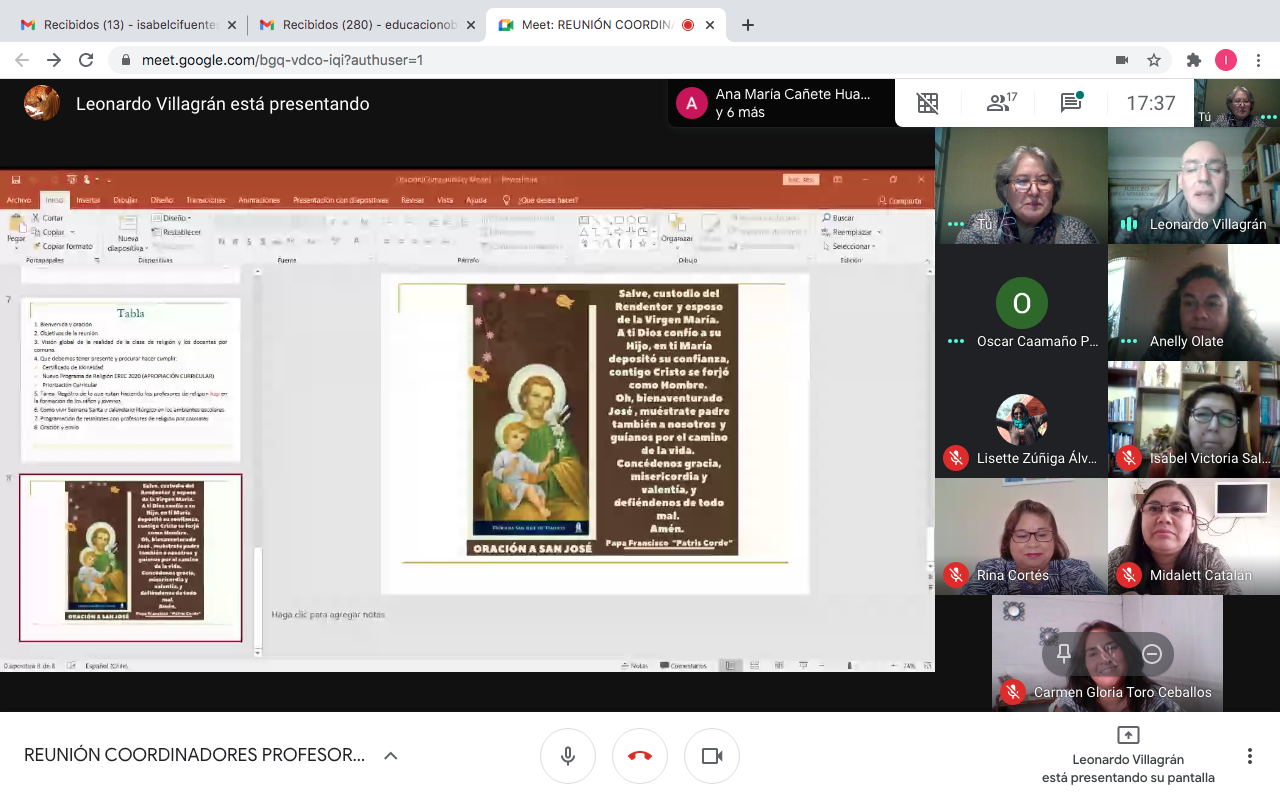Open a new browser tab
The width and height of the screenshot is (1280, 800).
(x=748, y=25)
